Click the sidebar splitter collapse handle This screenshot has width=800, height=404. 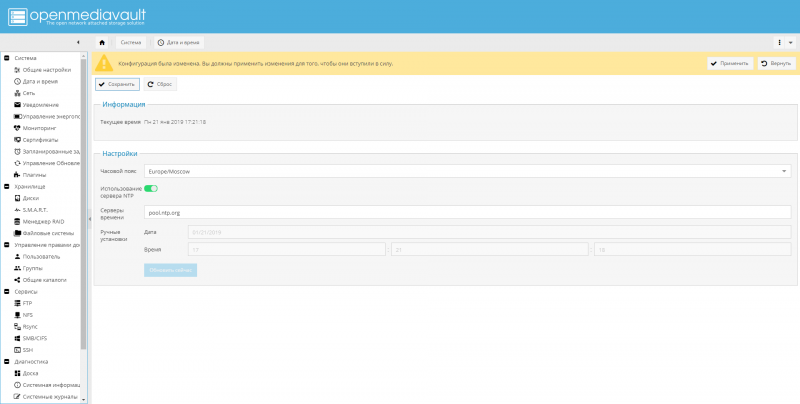coord(90,219)
